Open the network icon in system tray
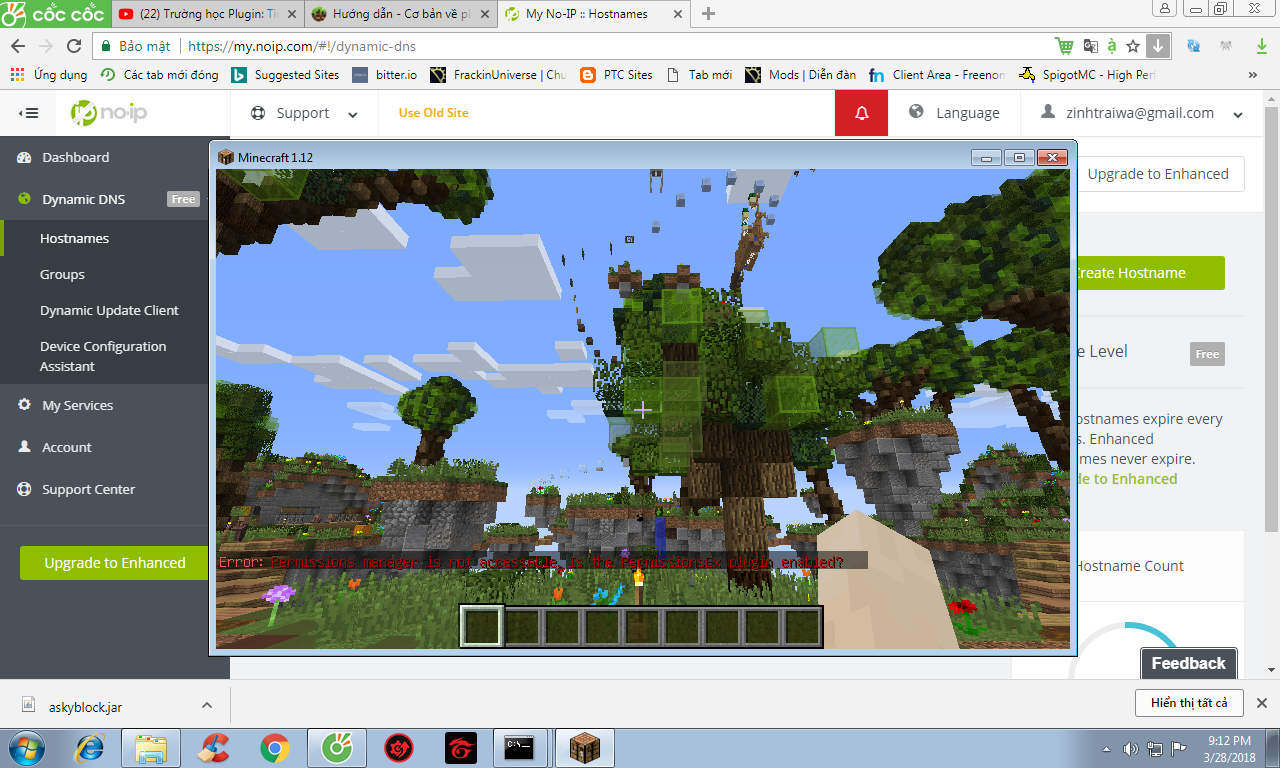 [x=1156, y=749]
